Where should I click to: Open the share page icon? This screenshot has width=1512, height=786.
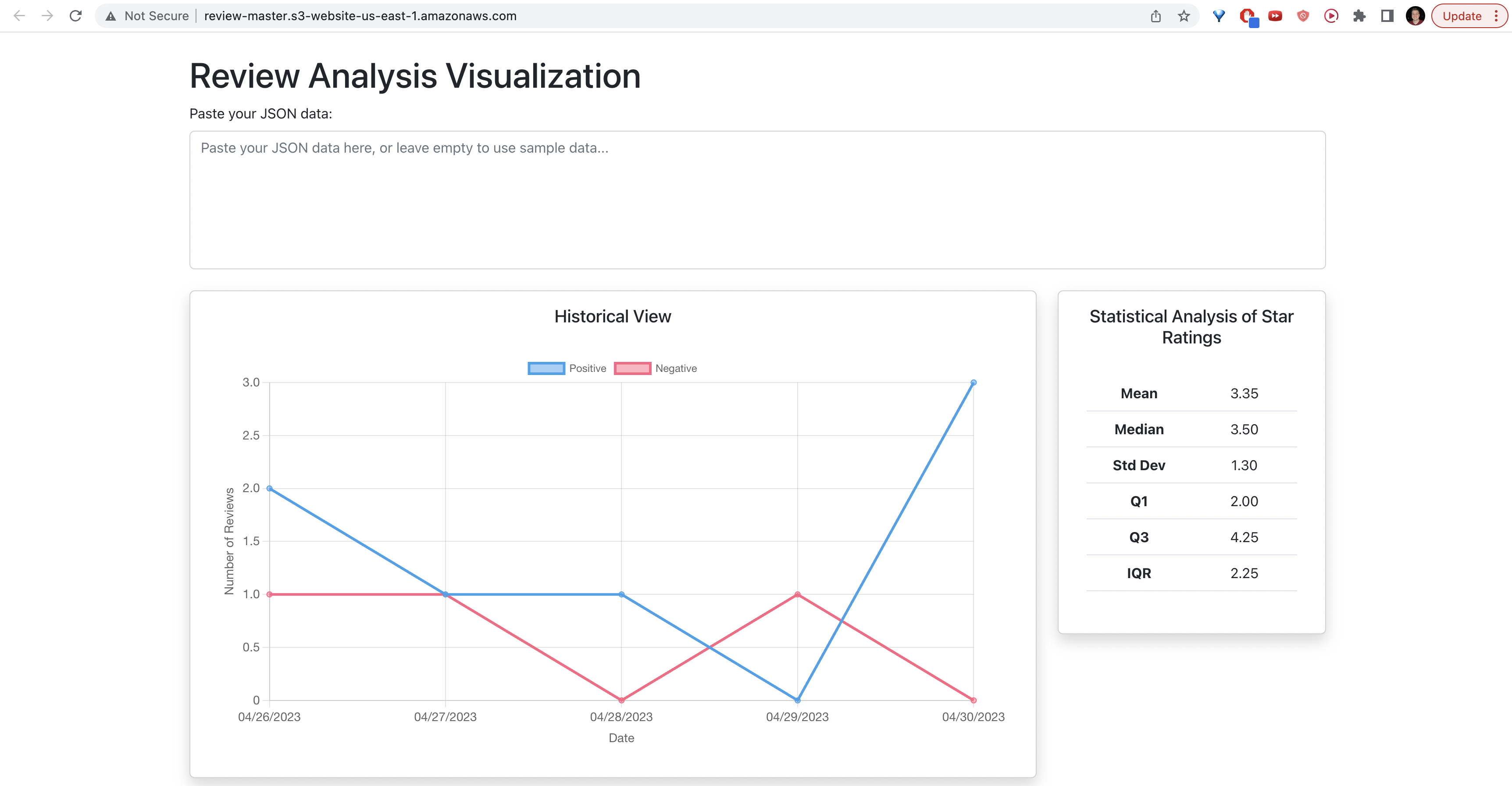1156,16
